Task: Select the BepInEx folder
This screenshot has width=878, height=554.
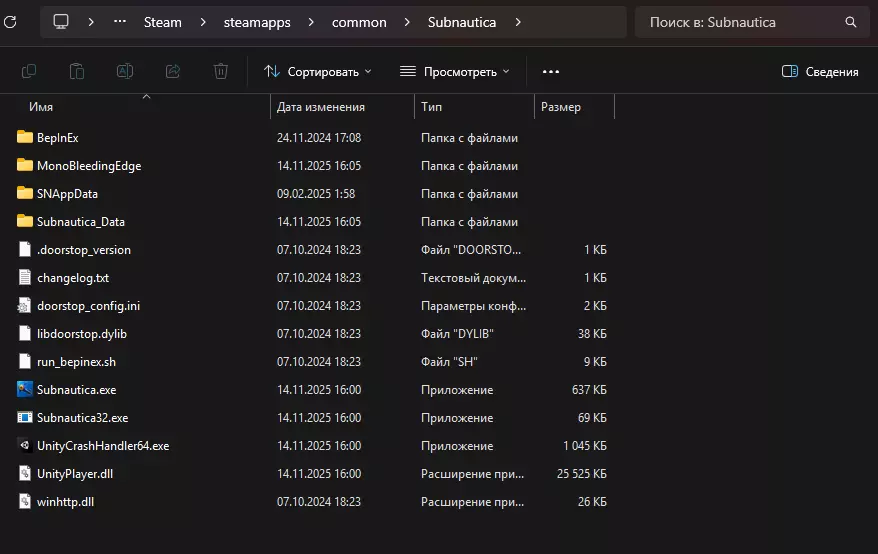Action: pyautogui.click(x=57, y=137)
